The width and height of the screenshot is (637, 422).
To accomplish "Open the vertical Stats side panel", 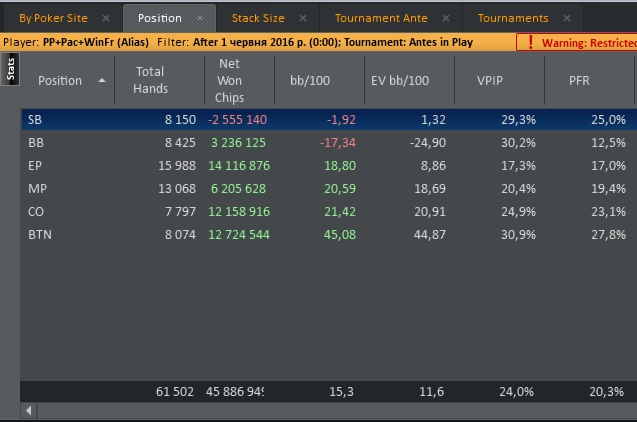I will tap(10, 69).
